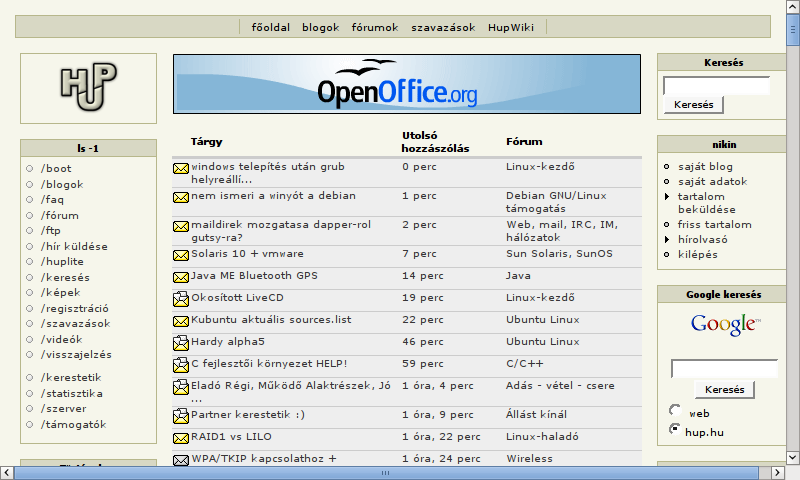800x480 pixels.
Task: Expand the hírolvasó menu arrow
Action: 667,239
